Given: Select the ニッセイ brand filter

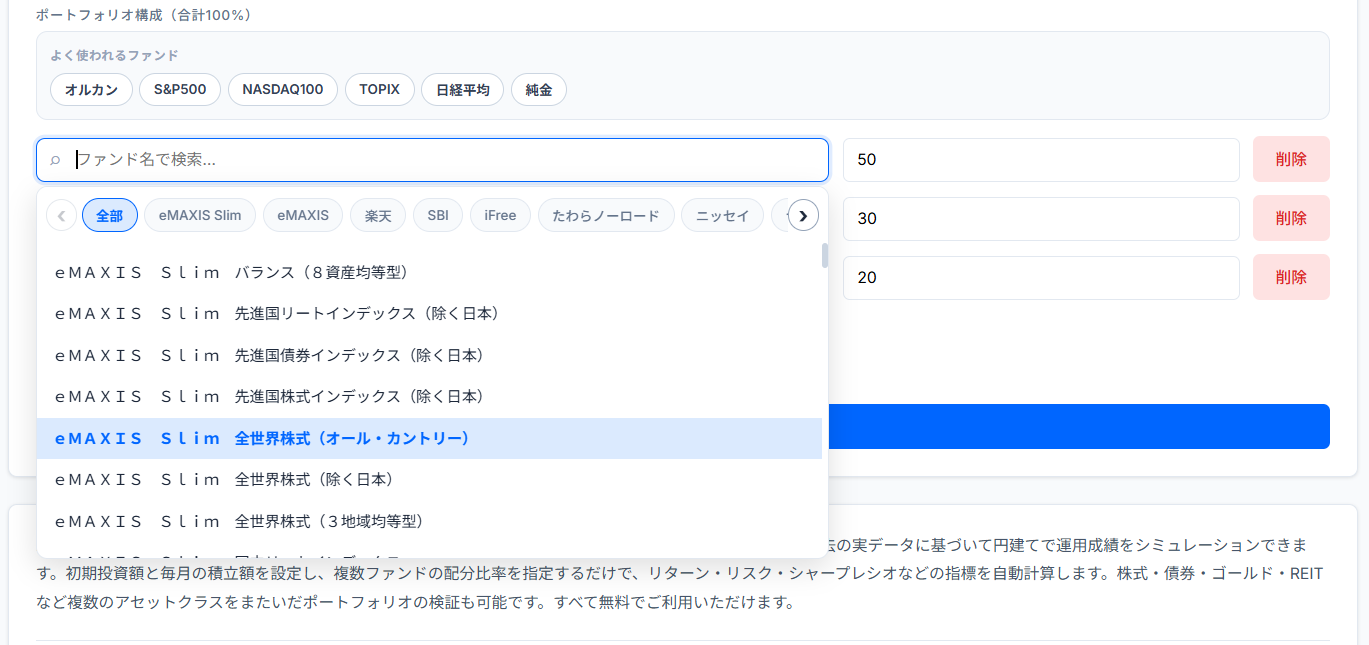Looking at the screenshot, I should point(722,214).
